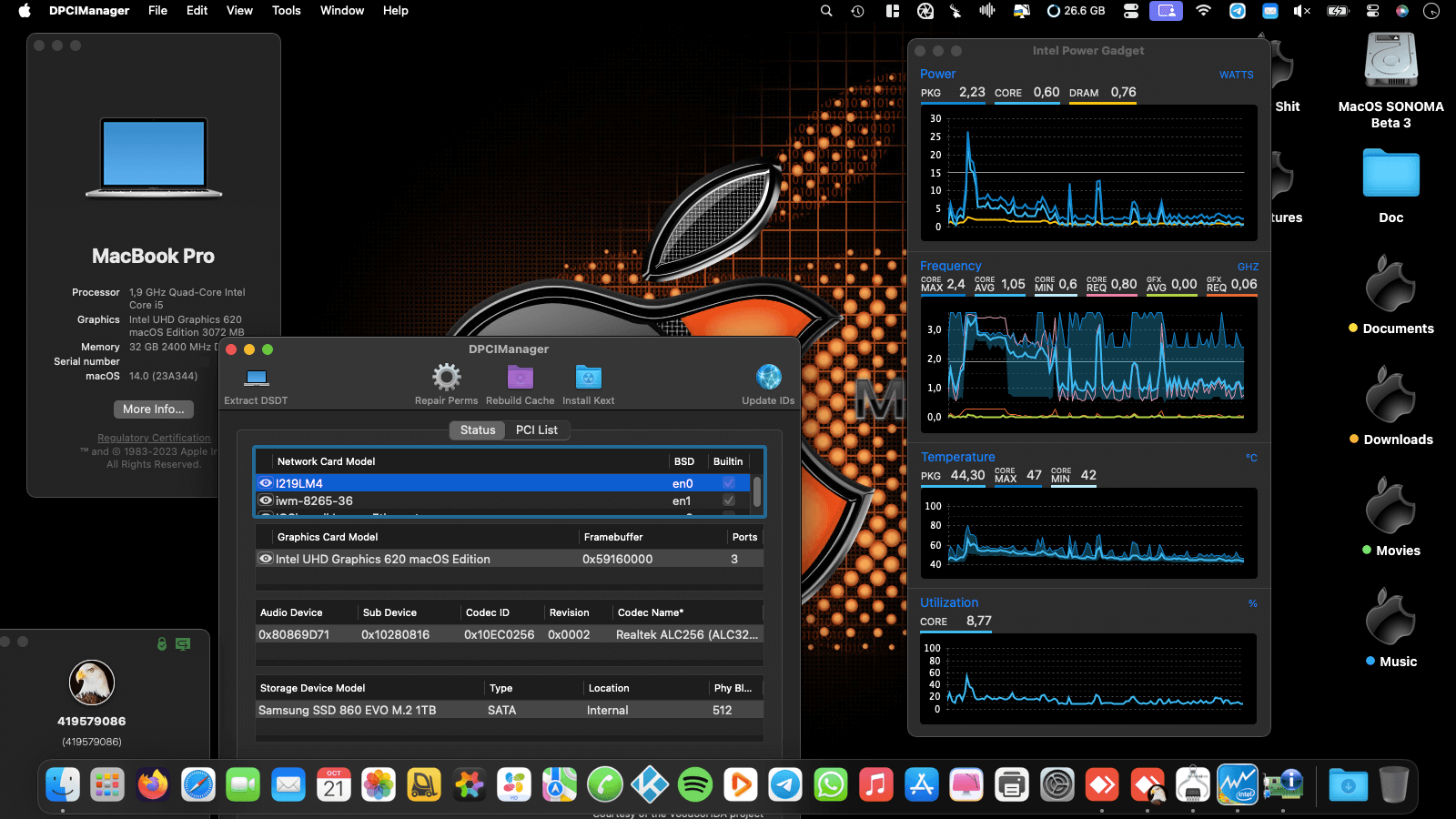Open the Movies desktop icon
1456x819 pixels.
pyautogui.click(x=1390, y=506)
